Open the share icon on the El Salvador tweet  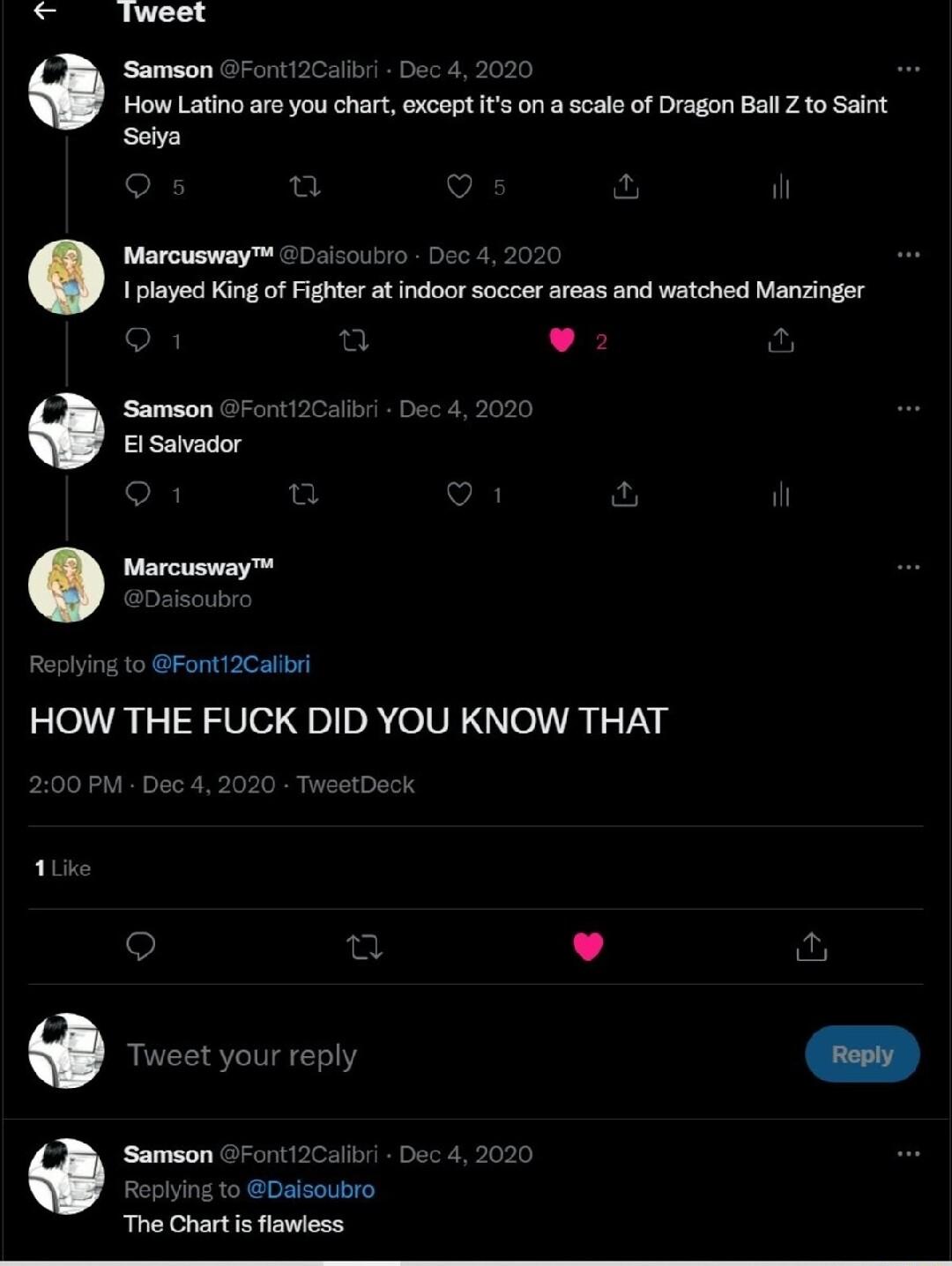coord(626,495)
